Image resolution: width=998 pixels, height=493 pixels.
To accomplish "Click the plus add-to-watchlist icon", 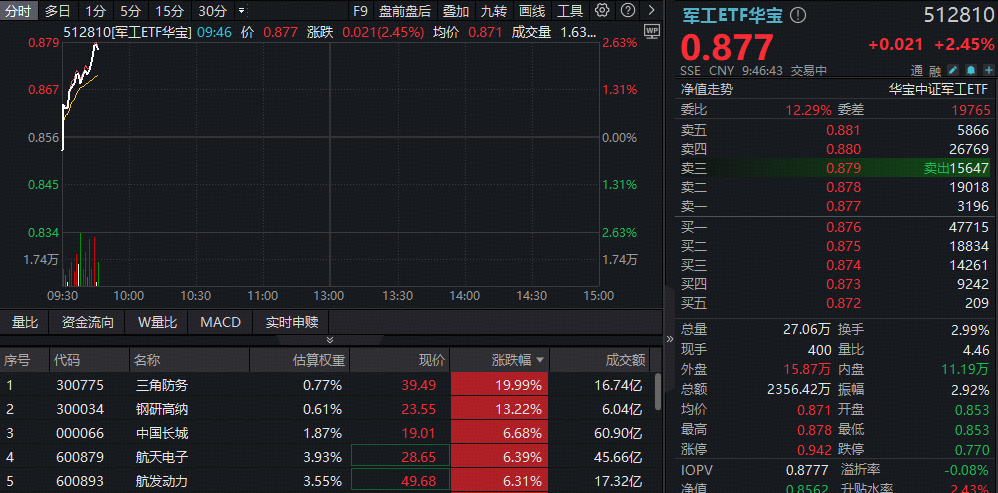I will (985, 71).
